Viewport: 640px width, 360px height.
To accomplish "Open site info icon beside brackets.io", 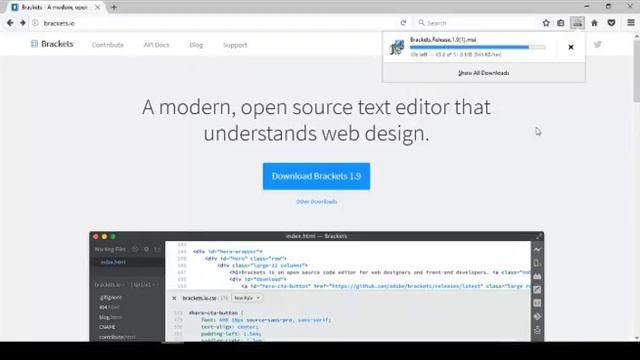I will (x=36, y=23).
